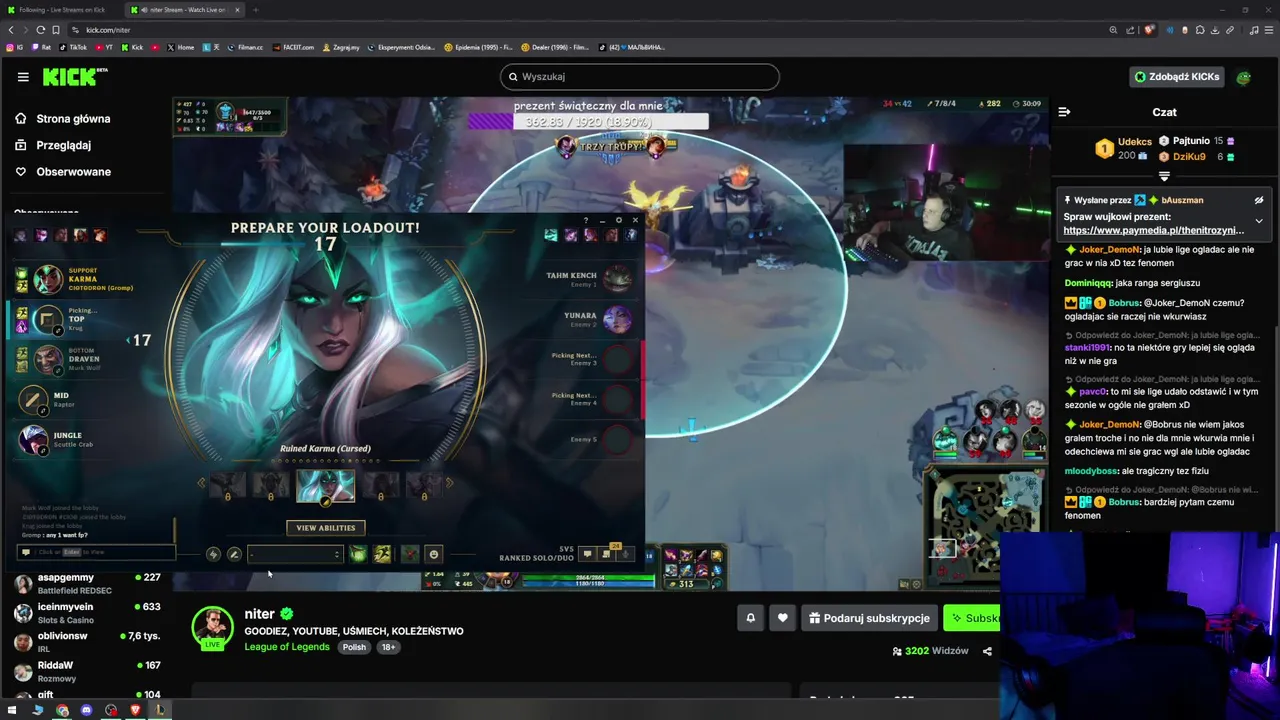Click the KICK logo
The height and width of the screenshot is (720, 1280).
coord(75,77)
